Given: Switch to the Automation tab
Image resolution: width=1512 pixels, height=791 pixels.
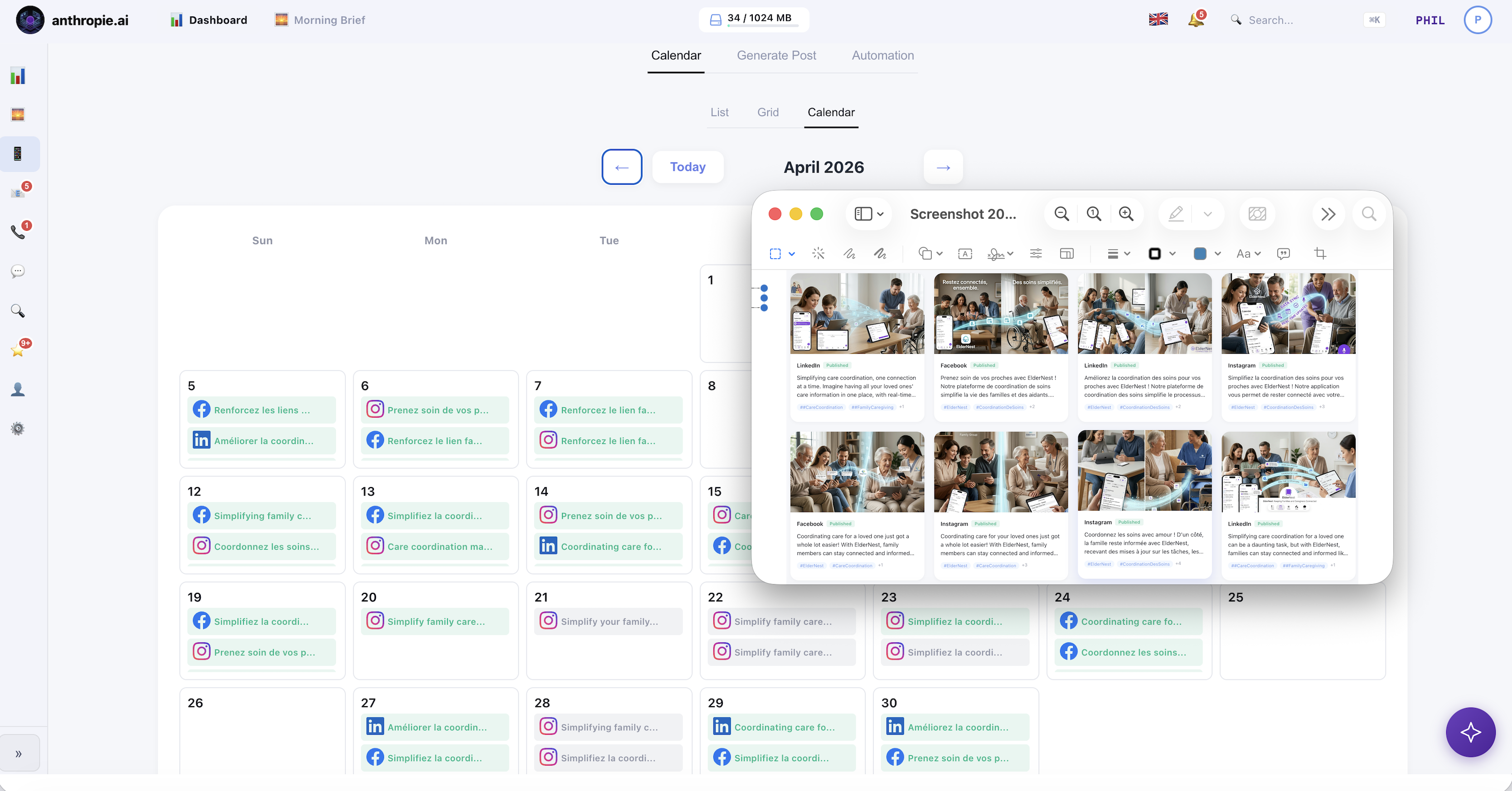Looking at the screenshot, I should (882, 55).
